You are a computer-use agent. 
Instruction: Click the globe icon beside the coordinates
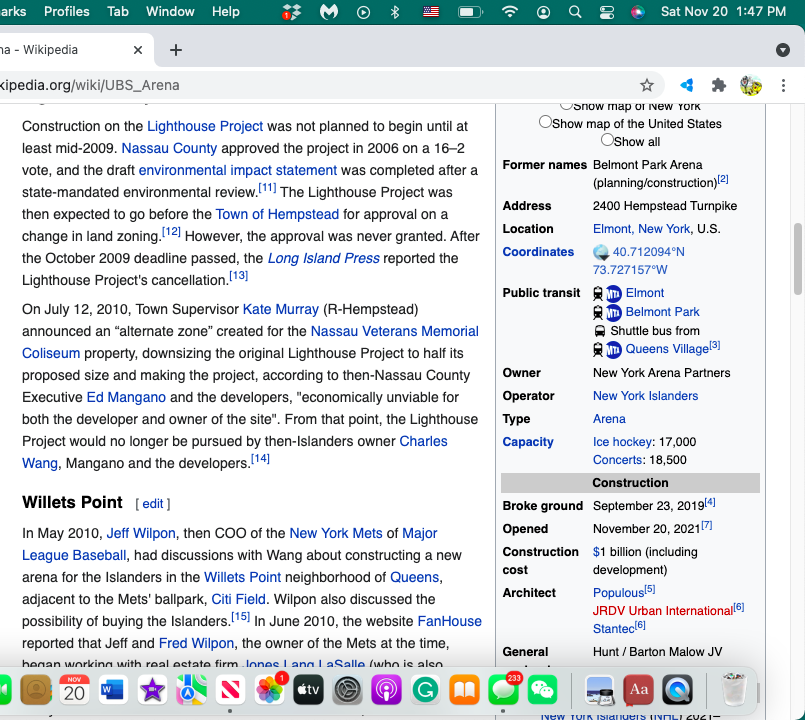tap(601, 252)
